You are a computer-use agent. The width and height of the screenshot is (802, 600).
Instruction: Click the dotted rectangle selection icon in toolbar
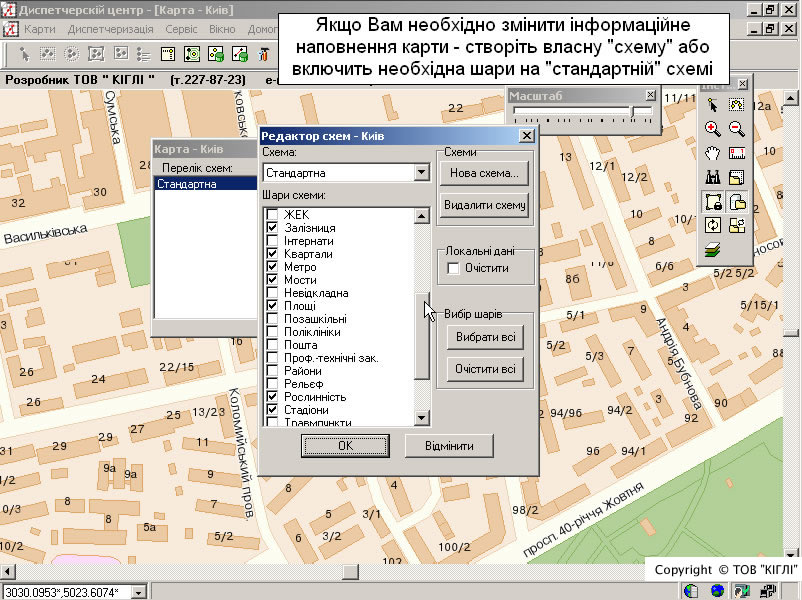coord(48,54)
